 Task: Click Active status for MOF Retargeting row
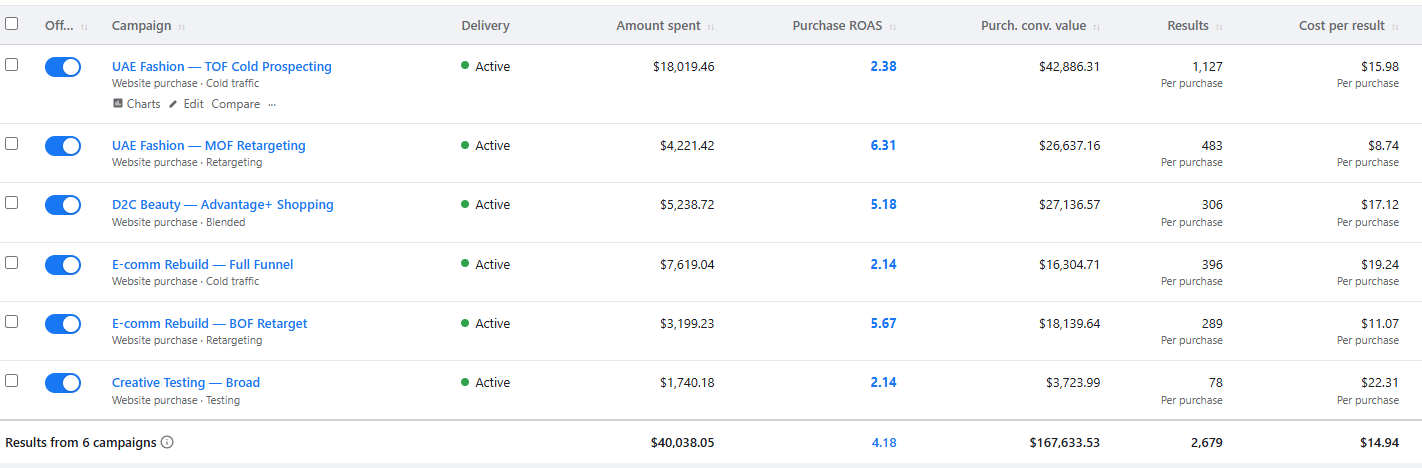coord(485,146)
